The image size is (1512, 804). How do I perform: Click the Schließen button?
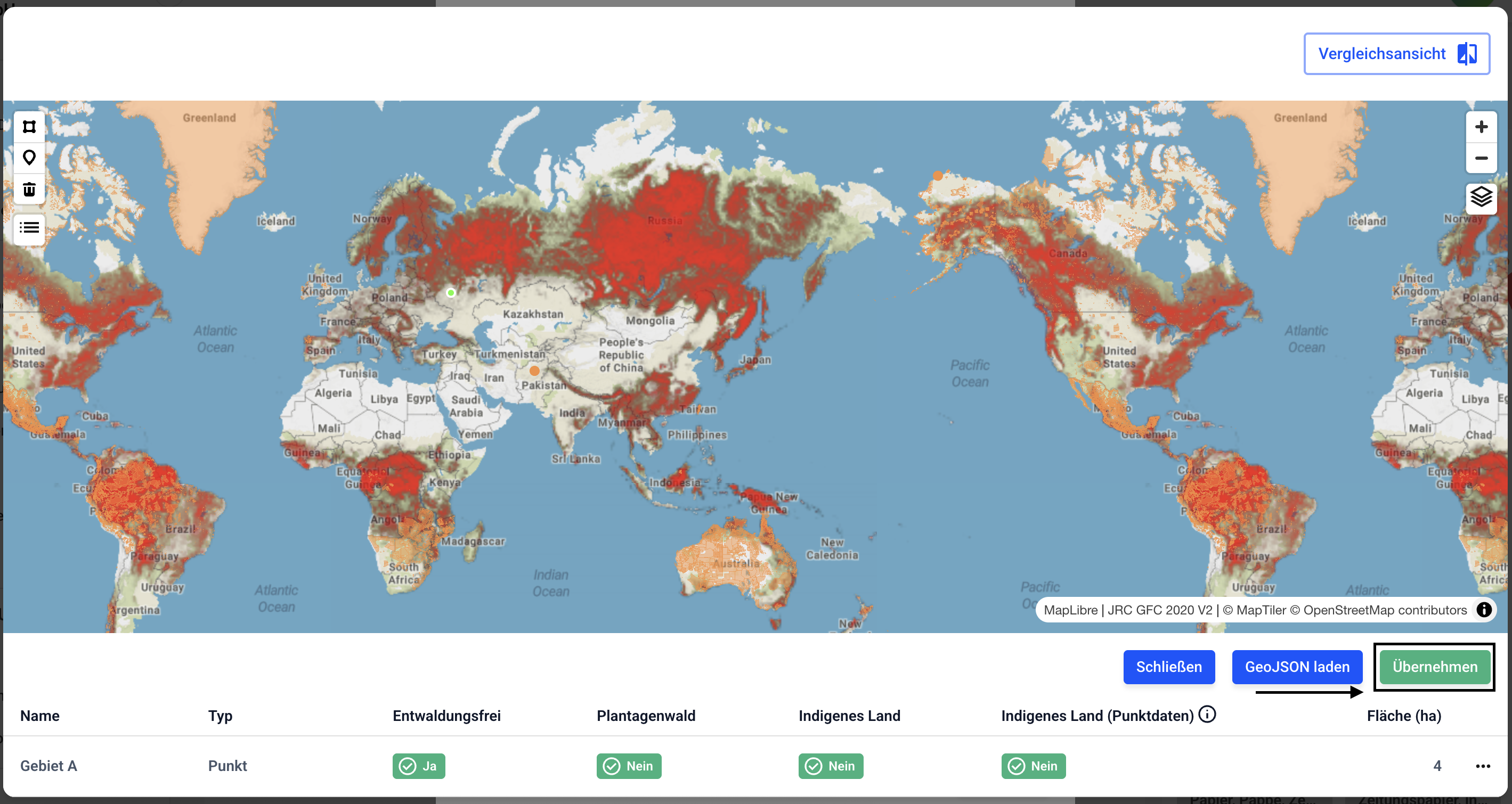pos(1169,667)
